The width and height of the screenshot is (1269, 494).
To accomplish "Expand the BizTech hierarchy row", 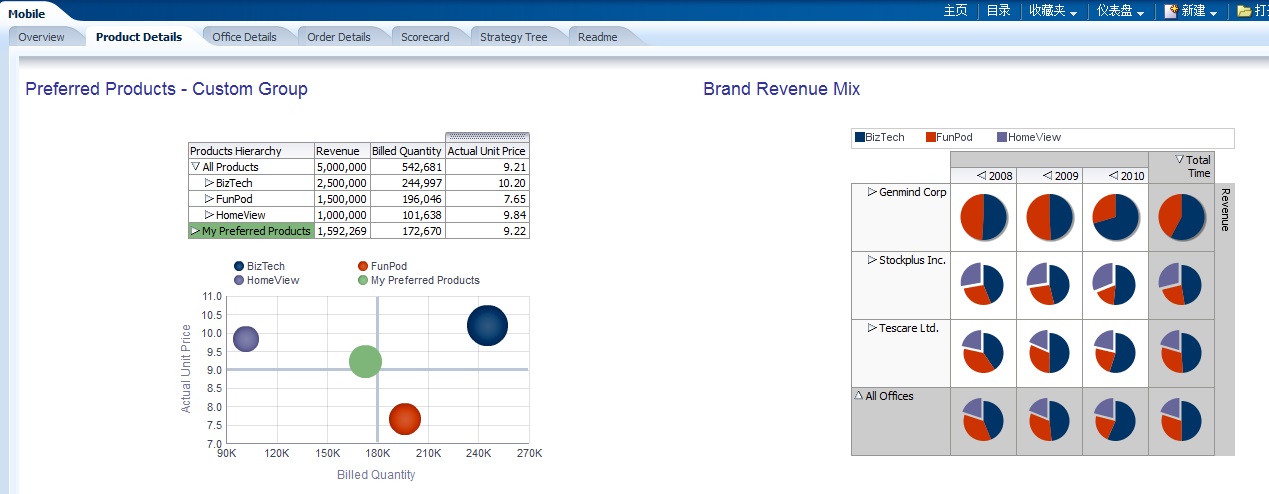I will tap(209, 183).
